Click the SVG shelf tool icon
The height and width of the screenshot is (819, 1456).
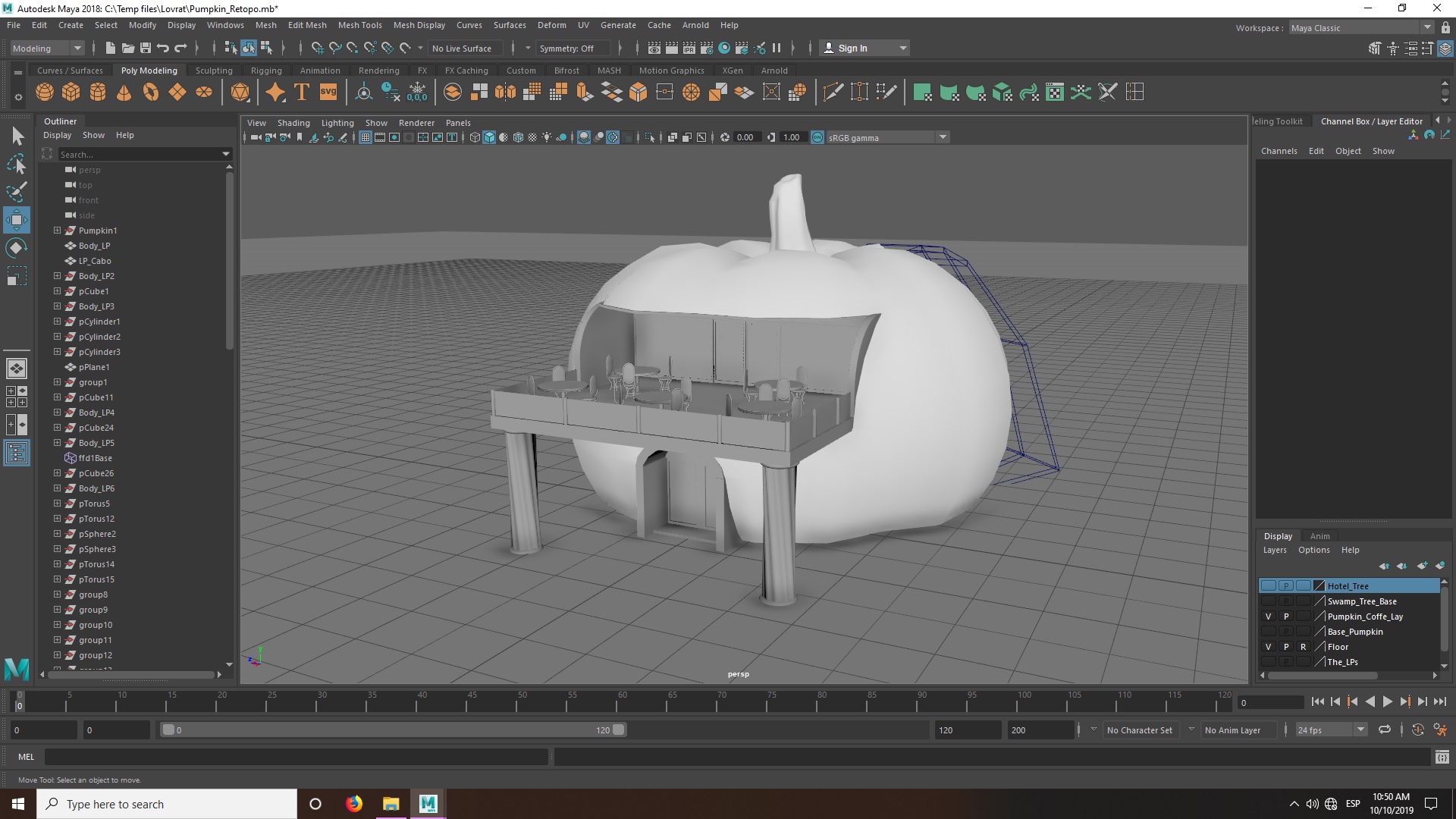coord(328,93)
